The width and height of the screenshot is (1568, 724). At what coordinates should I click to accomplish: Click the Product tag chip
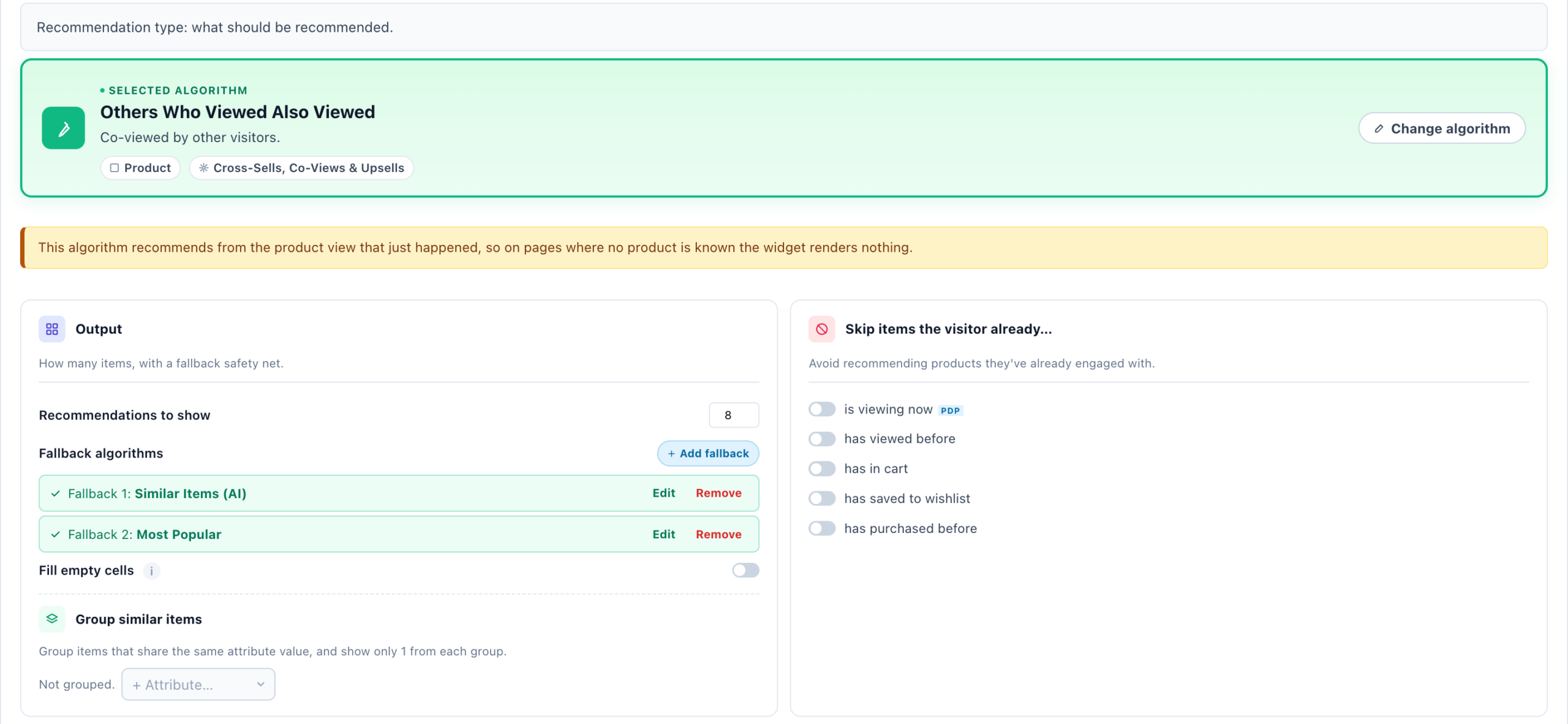(140, 168)
